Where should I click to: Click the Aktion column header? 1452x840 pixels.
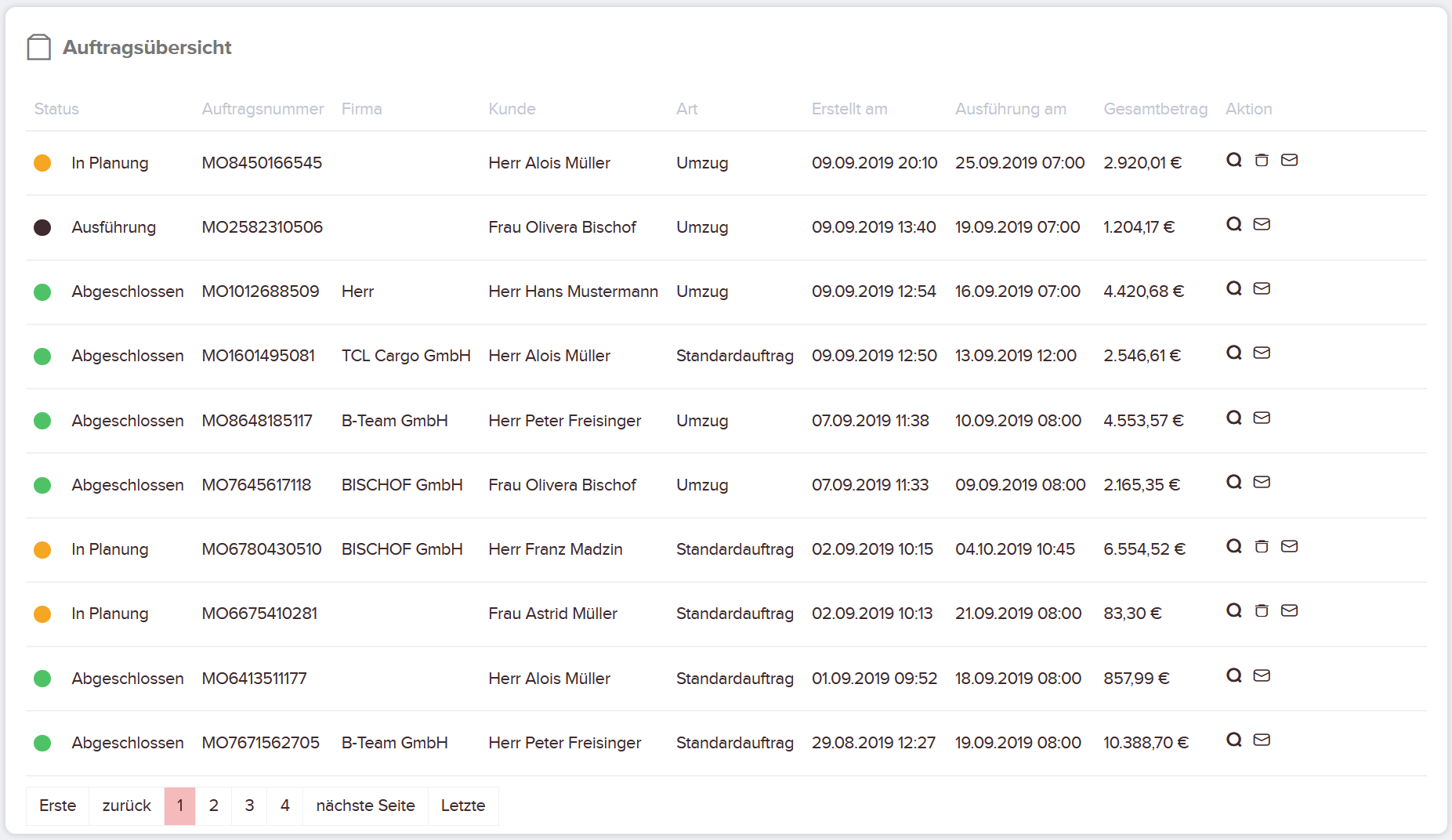(1249, 109)
